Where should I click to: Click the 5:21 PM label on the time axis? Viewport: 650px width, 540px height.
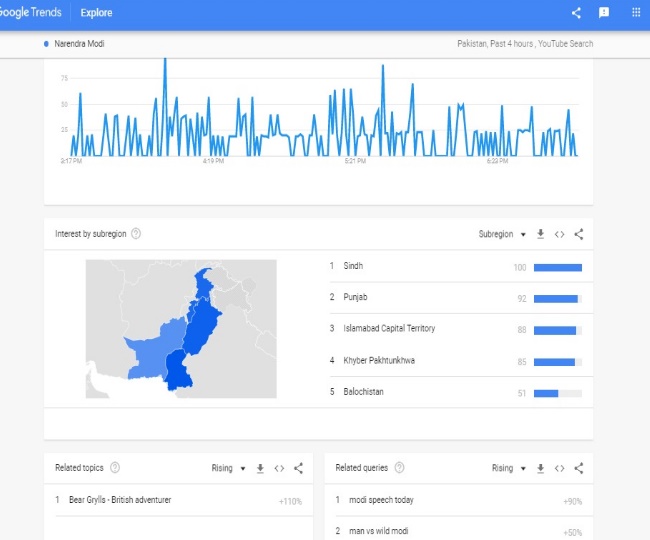pos(355,161)
